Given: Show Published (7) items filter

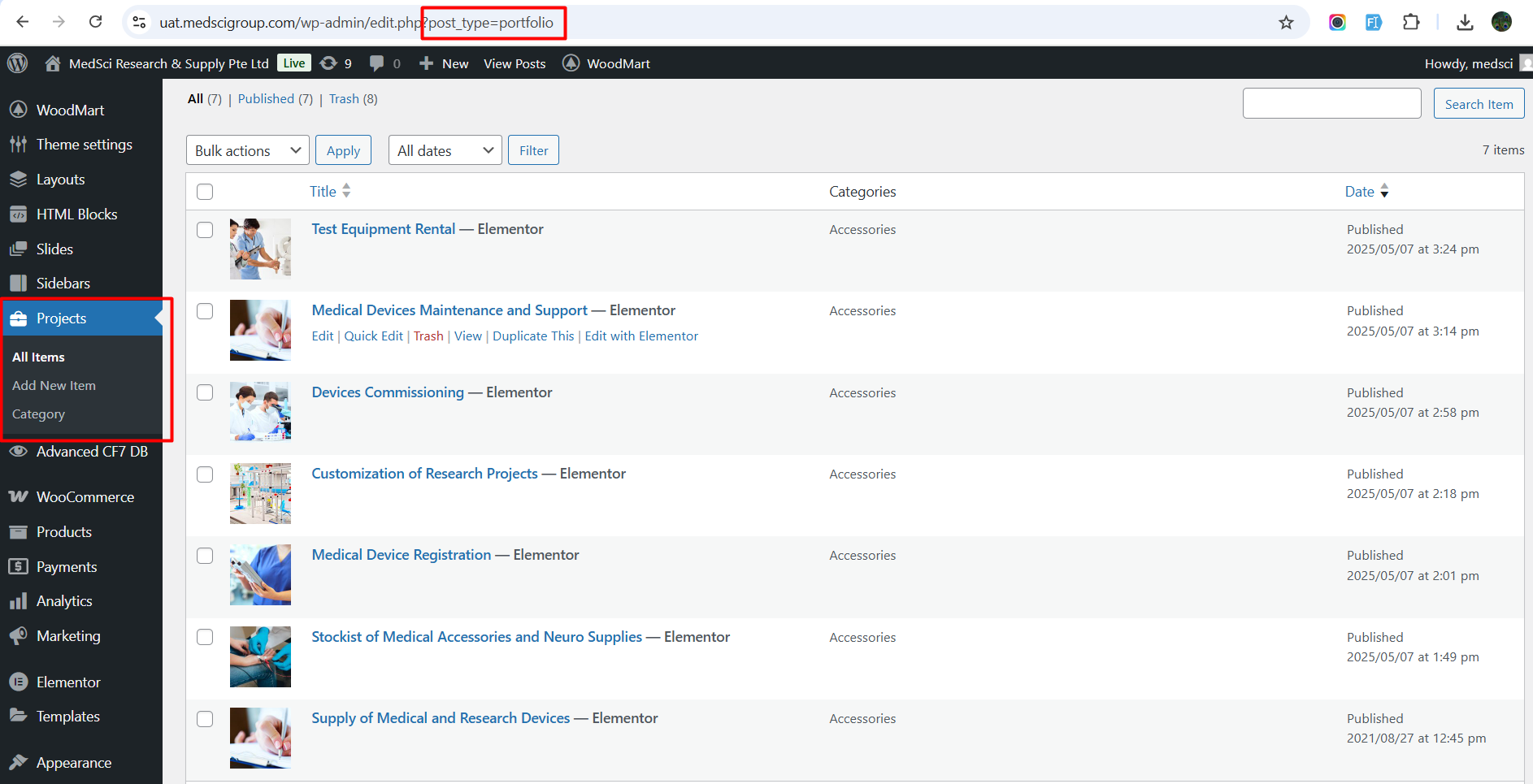Looking at the screenshot, I should click(275, 99).
